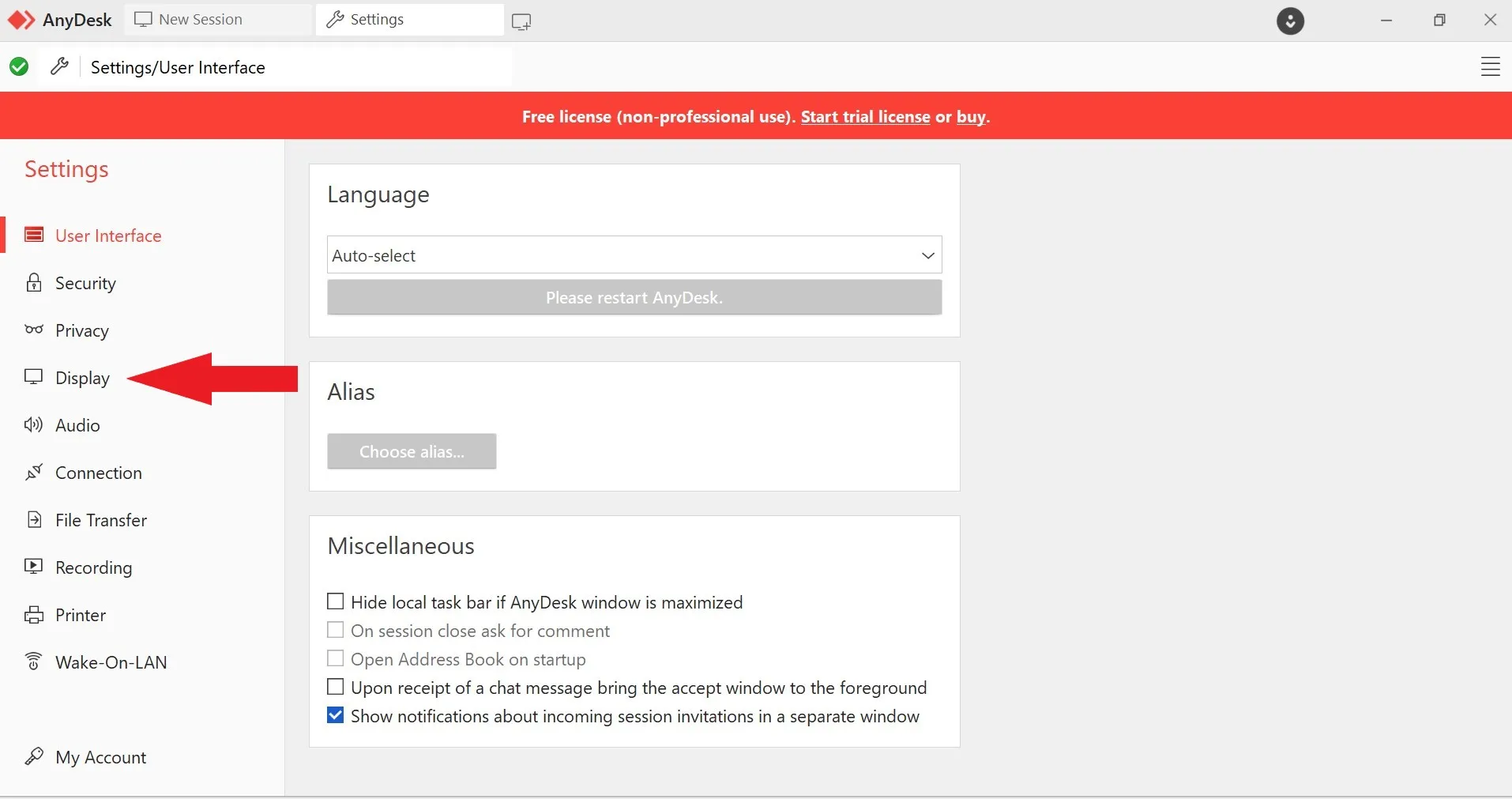The height and width of the screenshot is (799, 1512).
Task: Enable bring accept window to foreground on chat
Action: [x=336, y=687]
